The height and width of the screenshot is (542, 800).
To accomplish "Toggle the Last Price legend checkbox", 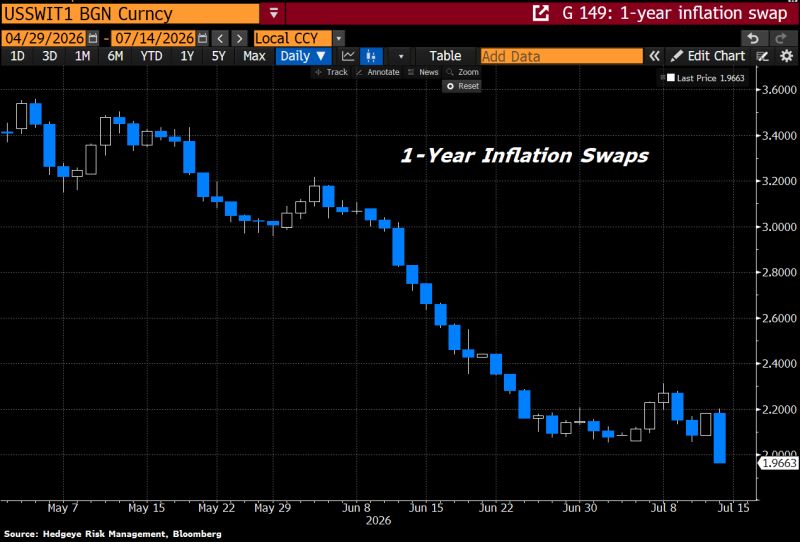I will point(671,78).
